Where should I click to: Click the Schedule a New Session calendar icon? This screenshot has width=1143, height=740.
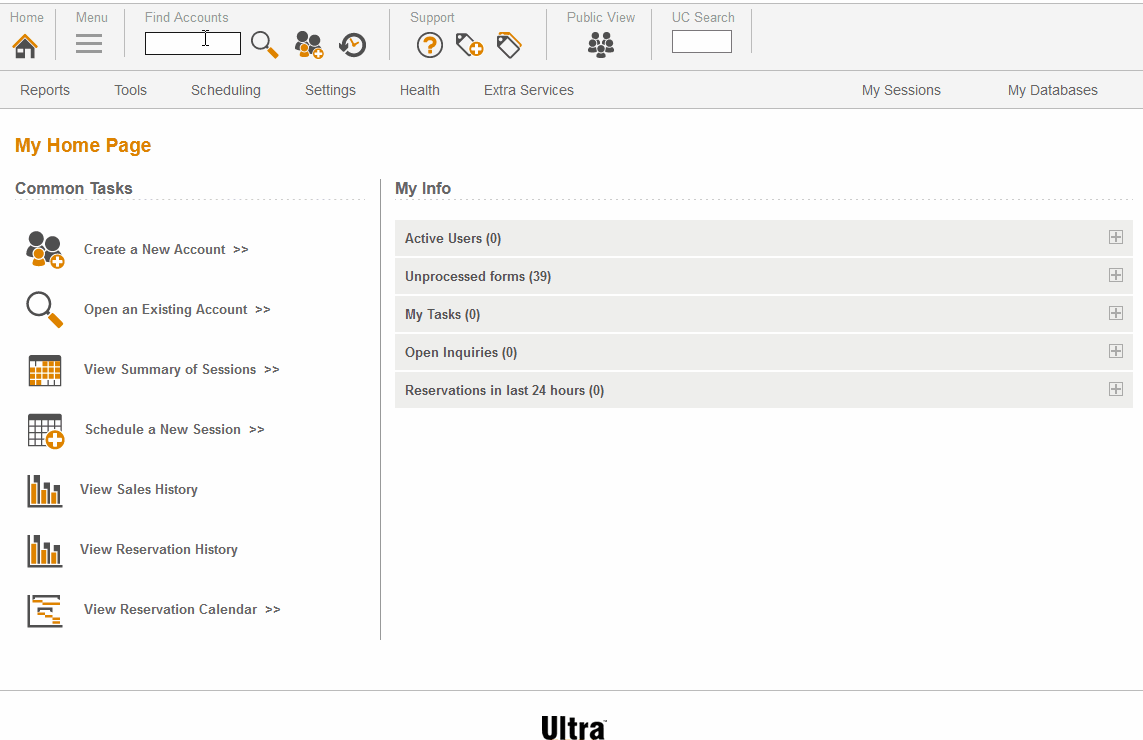(x=45, y=430)
